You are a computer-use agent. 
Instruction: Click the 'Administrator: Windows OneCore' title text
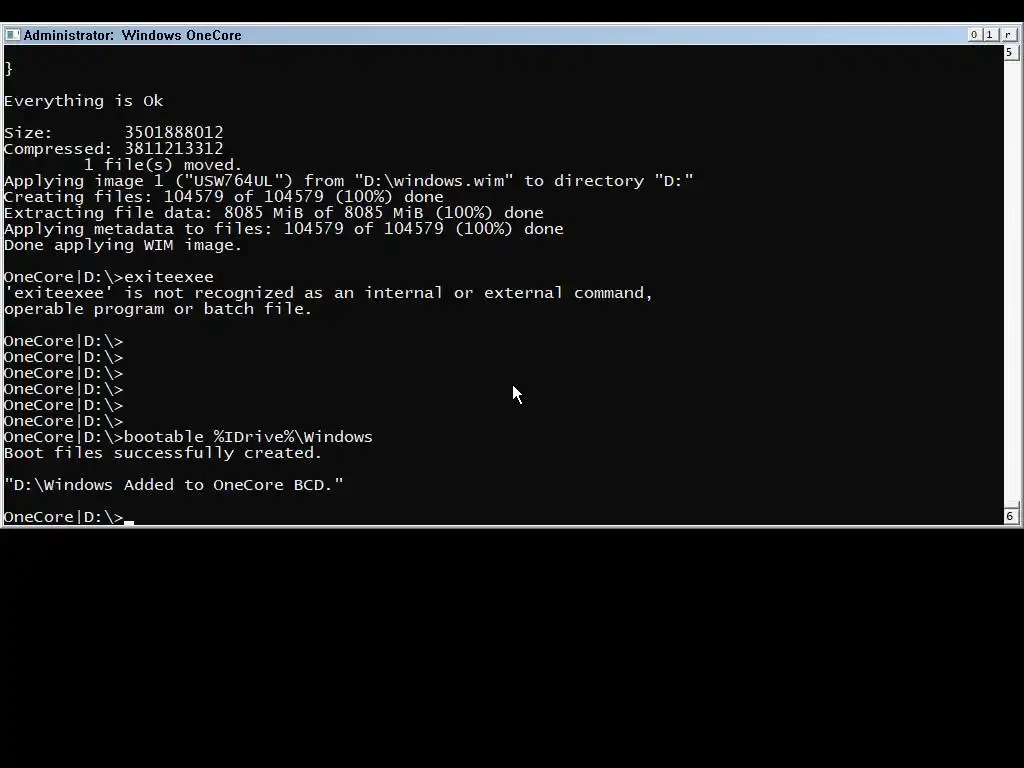(133, 35)
